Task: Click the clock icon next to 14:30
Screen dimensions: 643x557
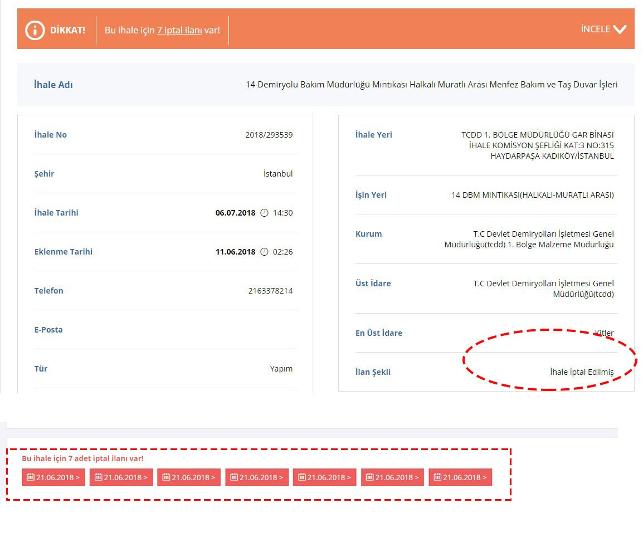Action: tap(264, 213)
